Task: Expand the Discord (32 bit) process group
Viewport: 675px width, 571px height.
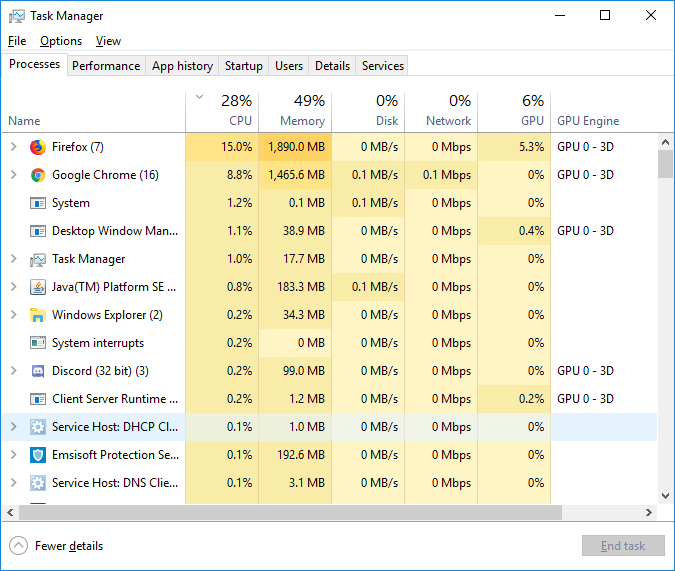Action: (x=13, y=371)
